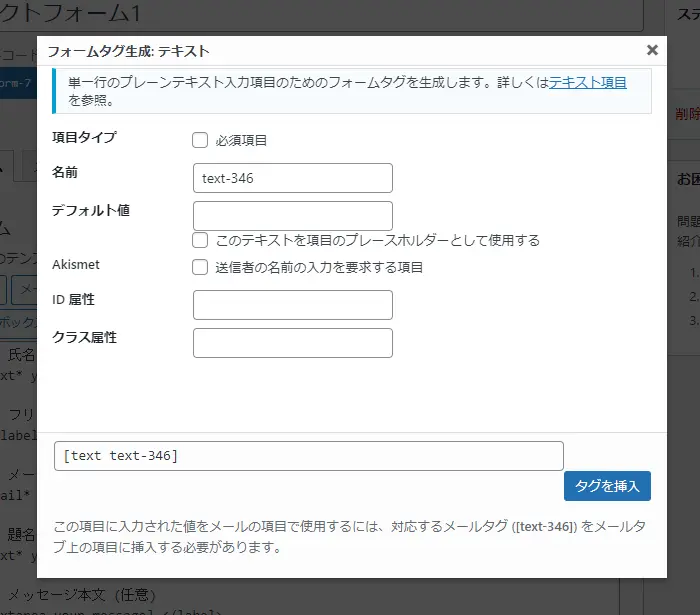Click メッセージ本文 (任意) in background editor

point(82,594)
